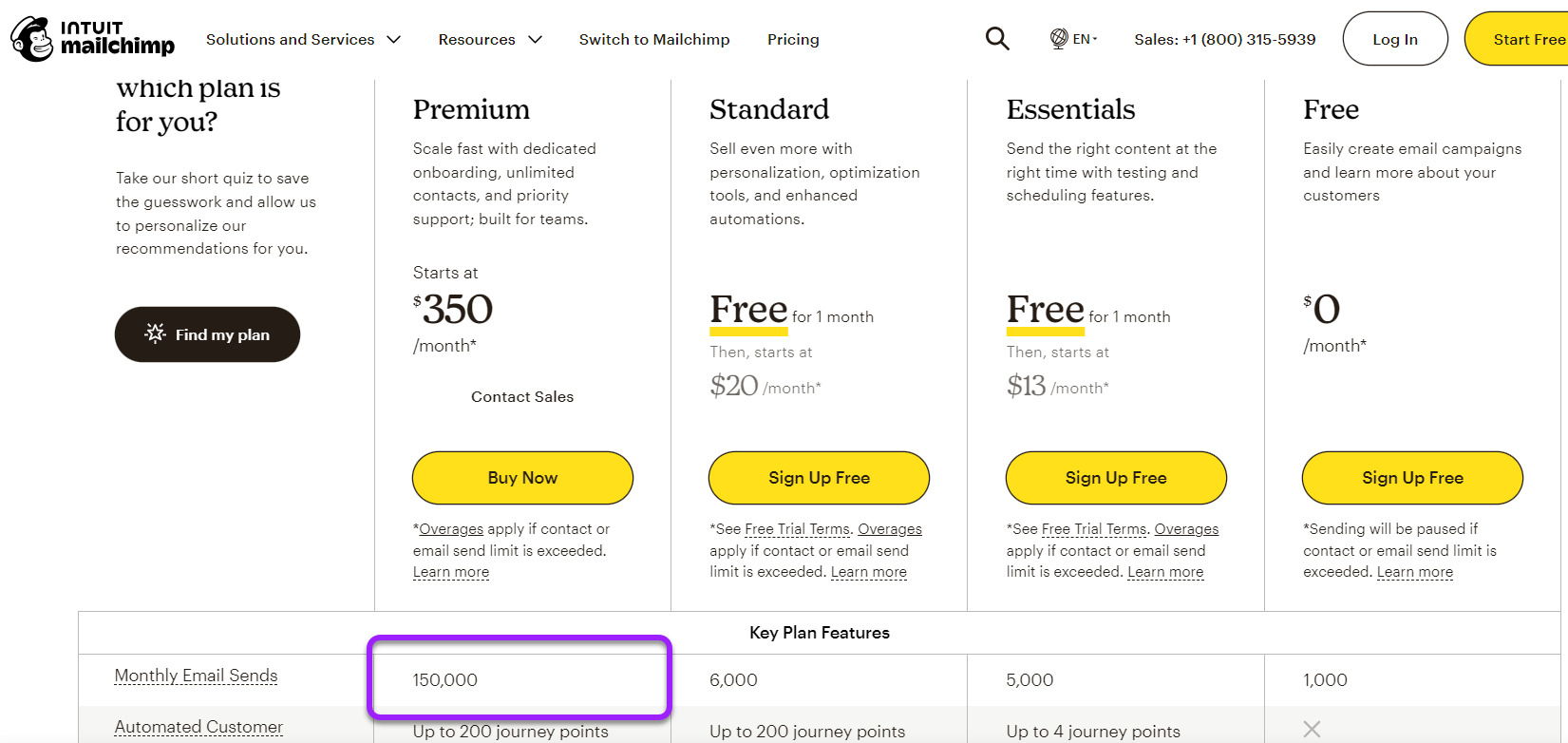Click the X mark in Free column
Image resolution: width=1568 pixels, height=743 pixels.
[1312, 729]
